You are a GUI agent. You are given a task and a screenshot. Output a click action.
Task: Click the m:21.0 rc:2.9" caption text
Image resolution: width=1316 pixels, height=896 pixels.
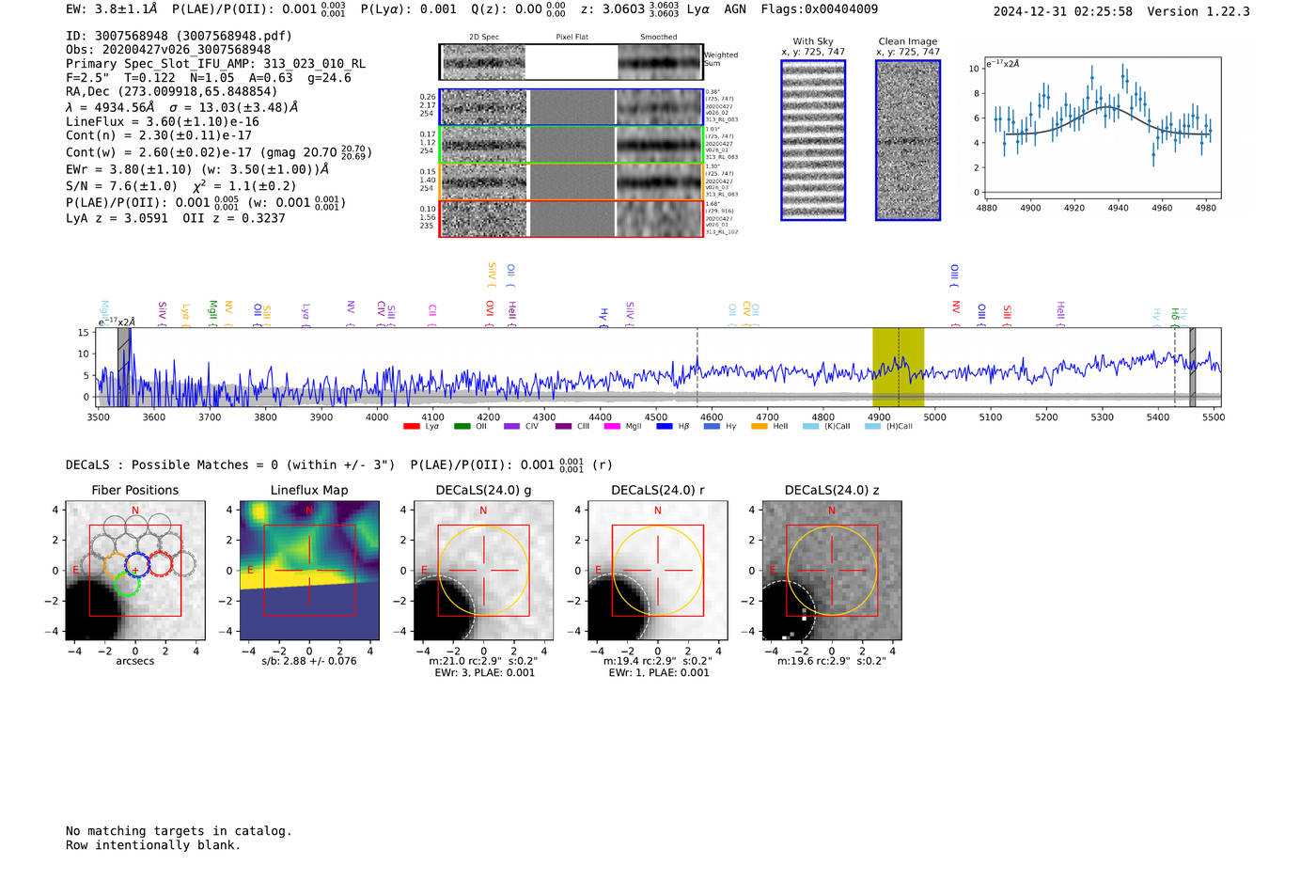click(483, 661)
